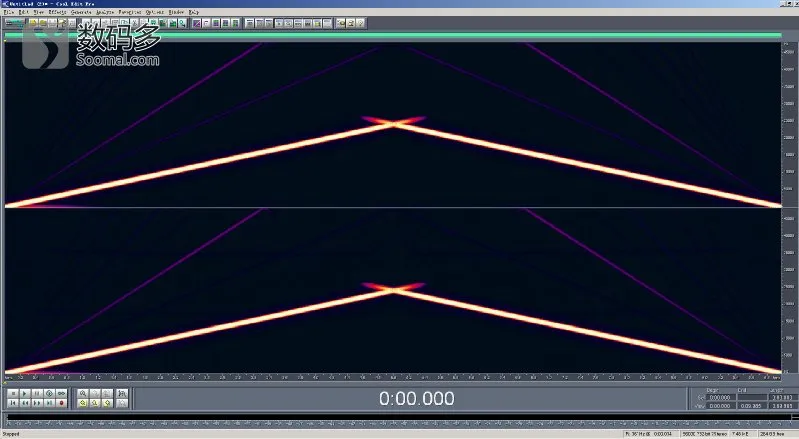Click the Rewind transport button
This screenshot has height=439, width=799.
[25, 403]
